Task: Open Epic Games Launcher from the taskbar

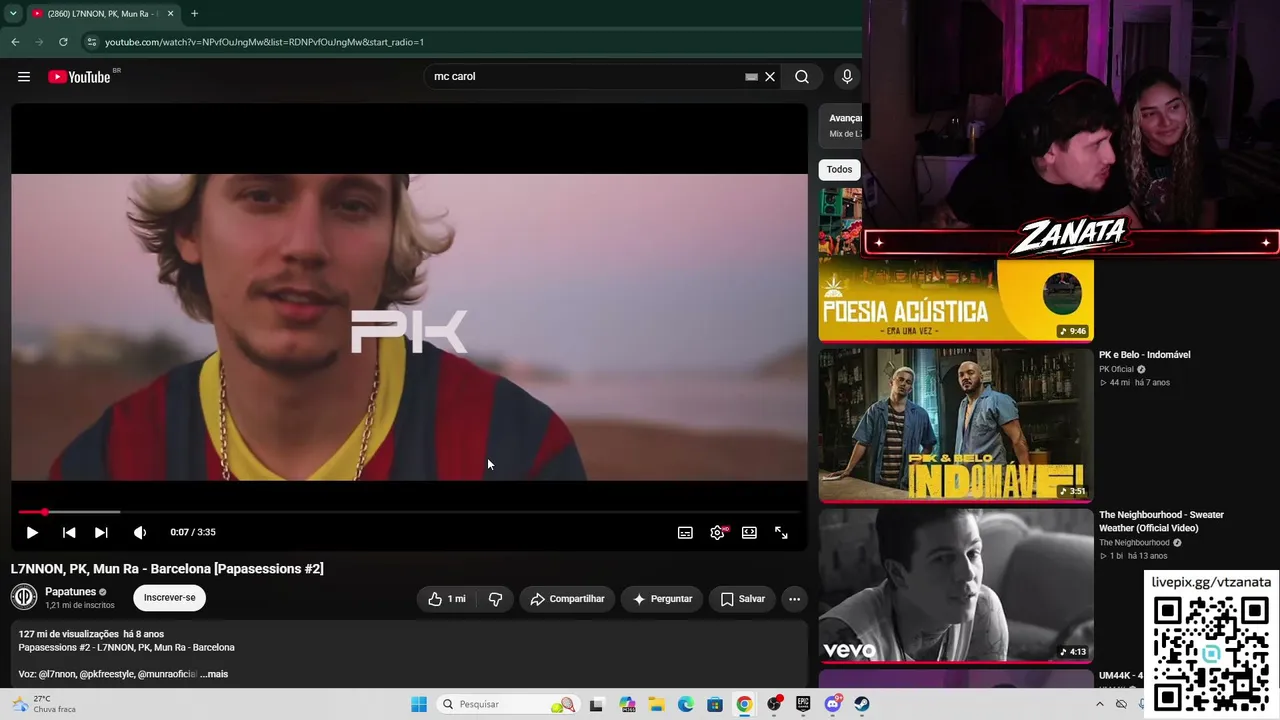Action: click(803, 704)
